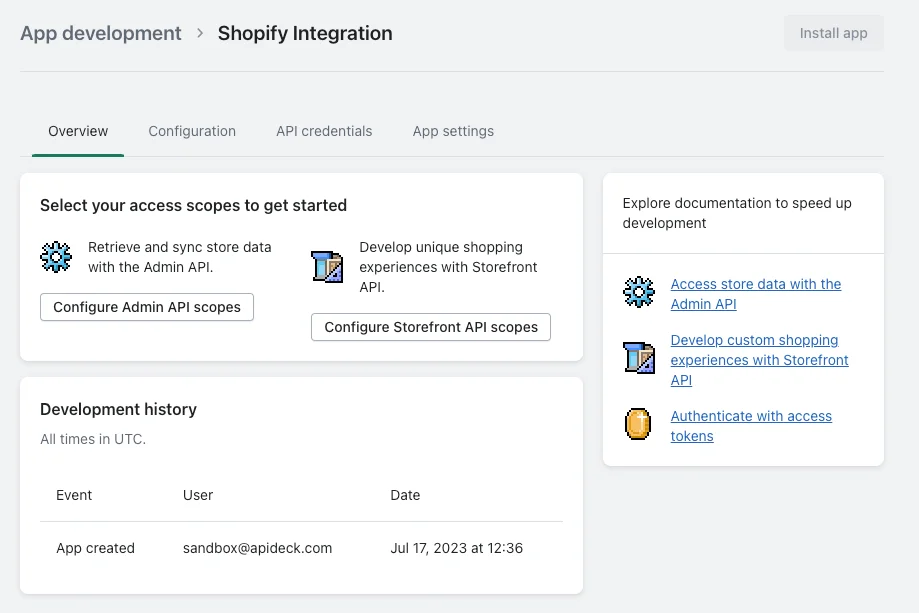
Task: Click the Install app button
Action: 833,33
